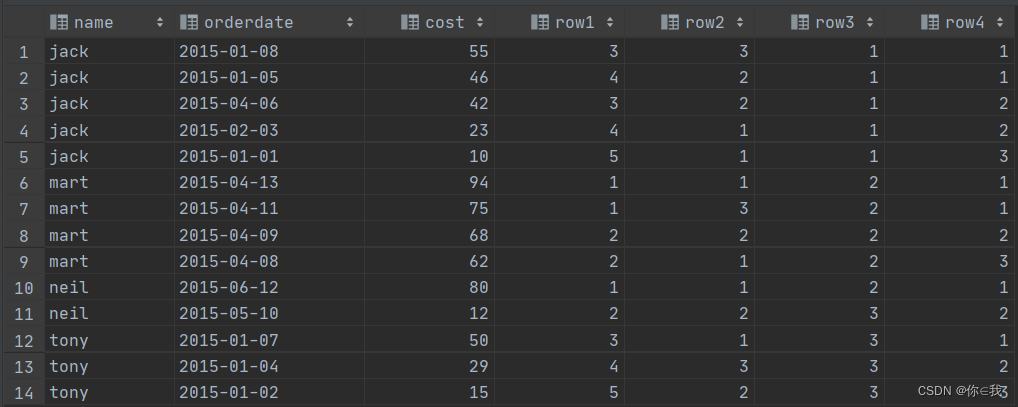
Task: Click the orderdate cell 2015-01-01
Action: pyautogui.click(x=269, y=156)
